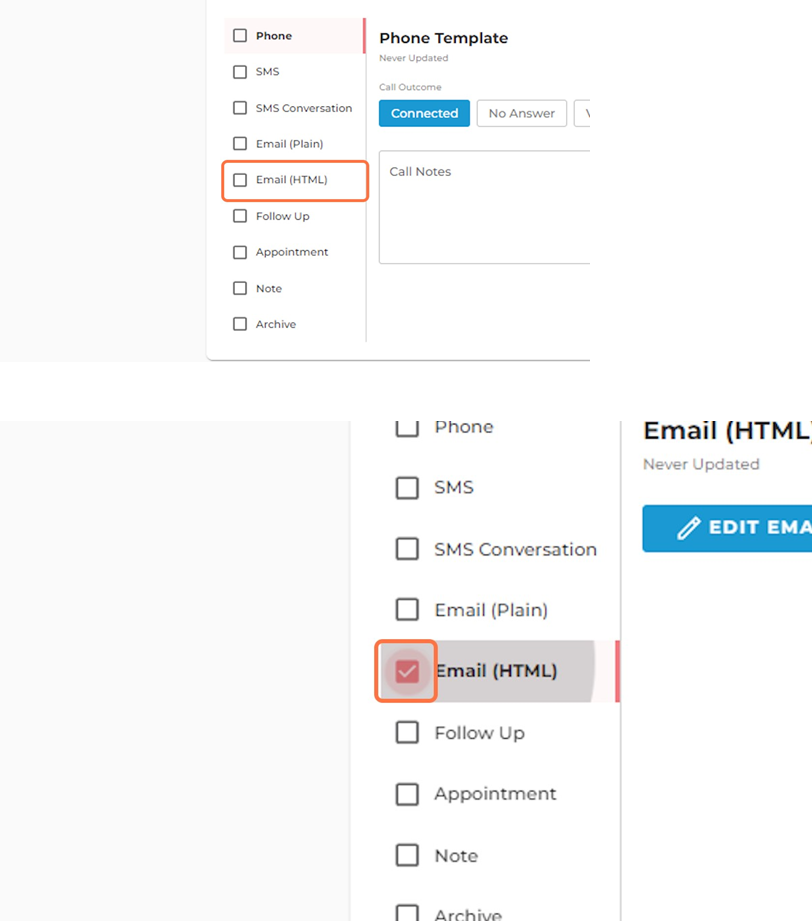This screenshot has width=812, height=921.
Task: Tick SMS checkbox in Email (HTML) template view
Action: [407, 488]
